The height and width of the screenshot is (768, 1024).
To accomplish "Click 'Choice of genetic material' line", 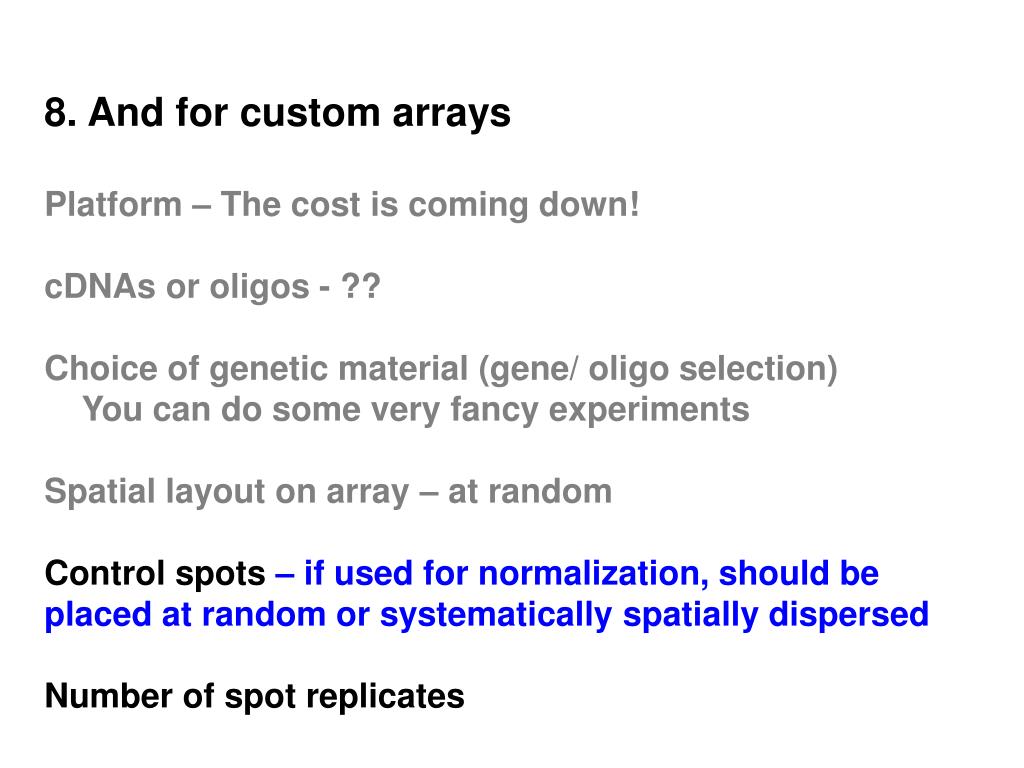I will pos(441,370).
